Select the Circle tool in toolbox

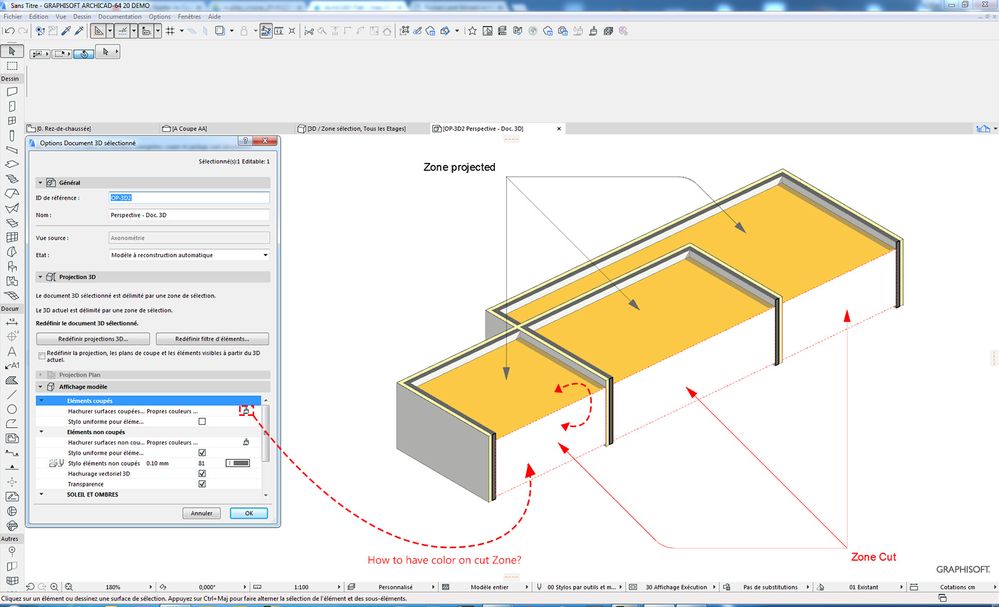click(x=11, y=409)
